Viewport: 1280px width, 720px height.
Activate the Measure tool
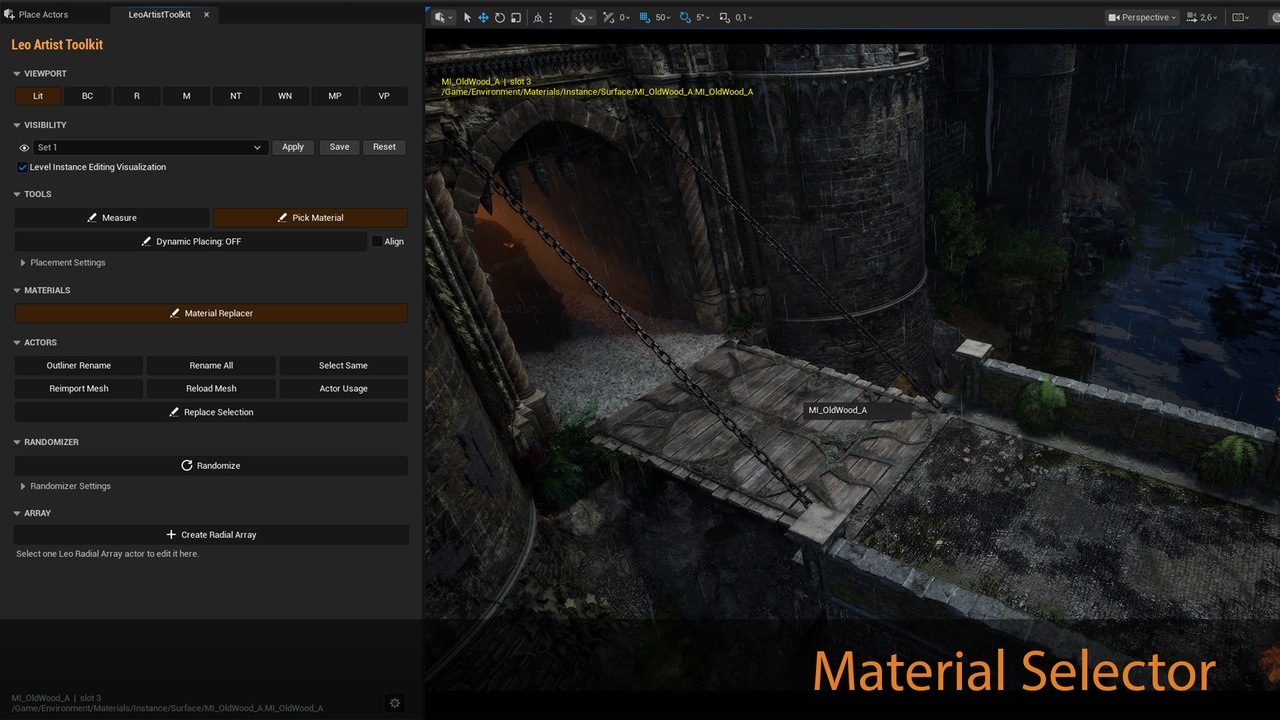(x=112, y=218)
